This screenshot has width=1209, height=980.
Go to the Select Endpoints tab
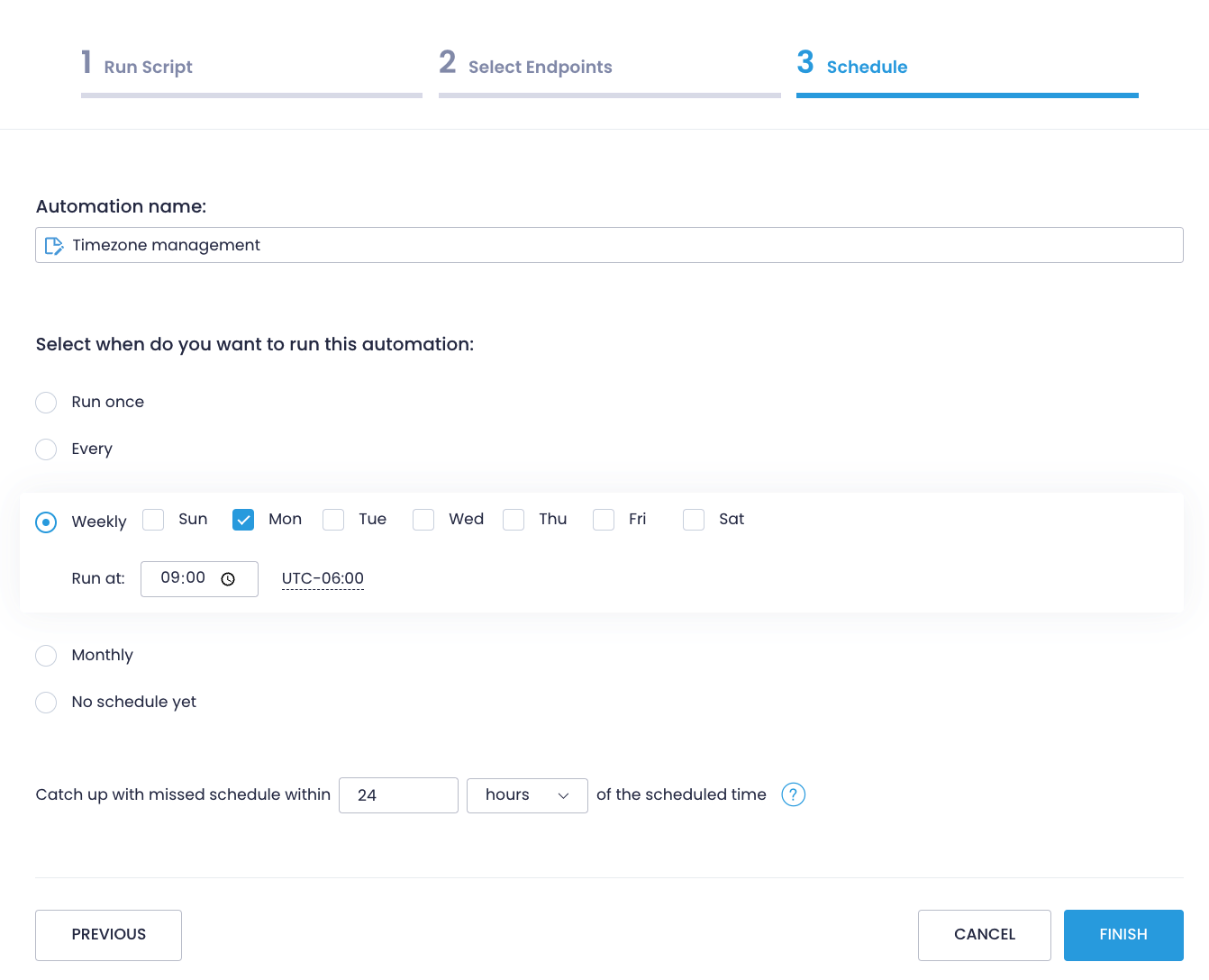tap(541, 67)
